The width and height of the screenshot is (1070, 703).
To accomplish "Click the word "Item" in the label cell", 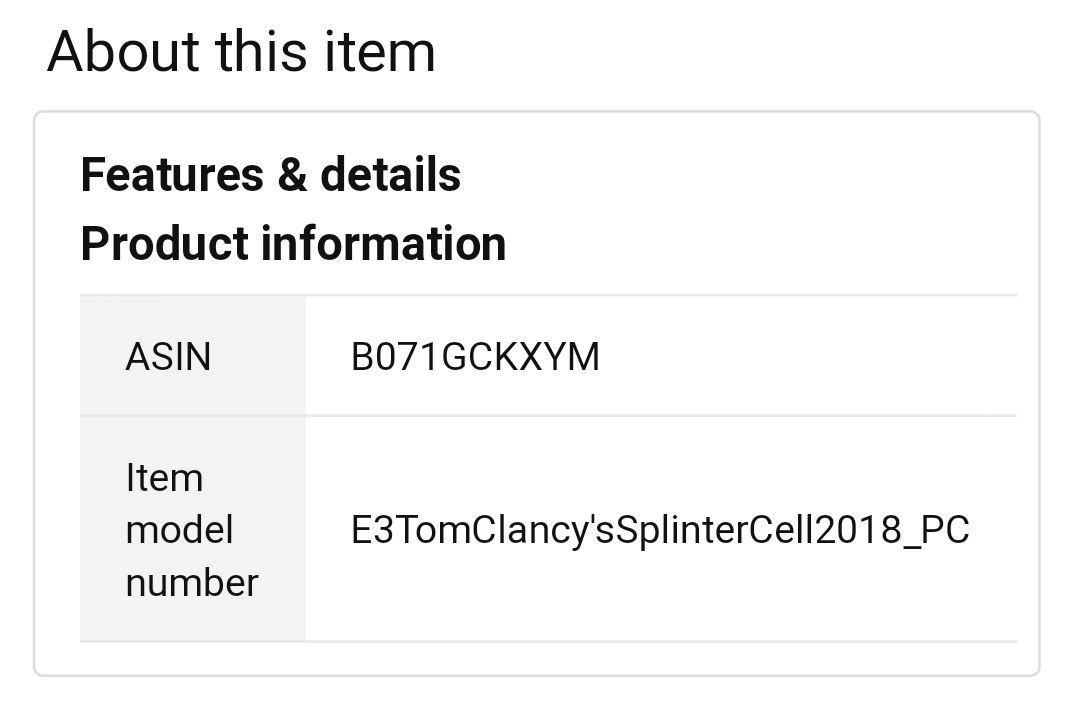I will [x=164, y=478].
